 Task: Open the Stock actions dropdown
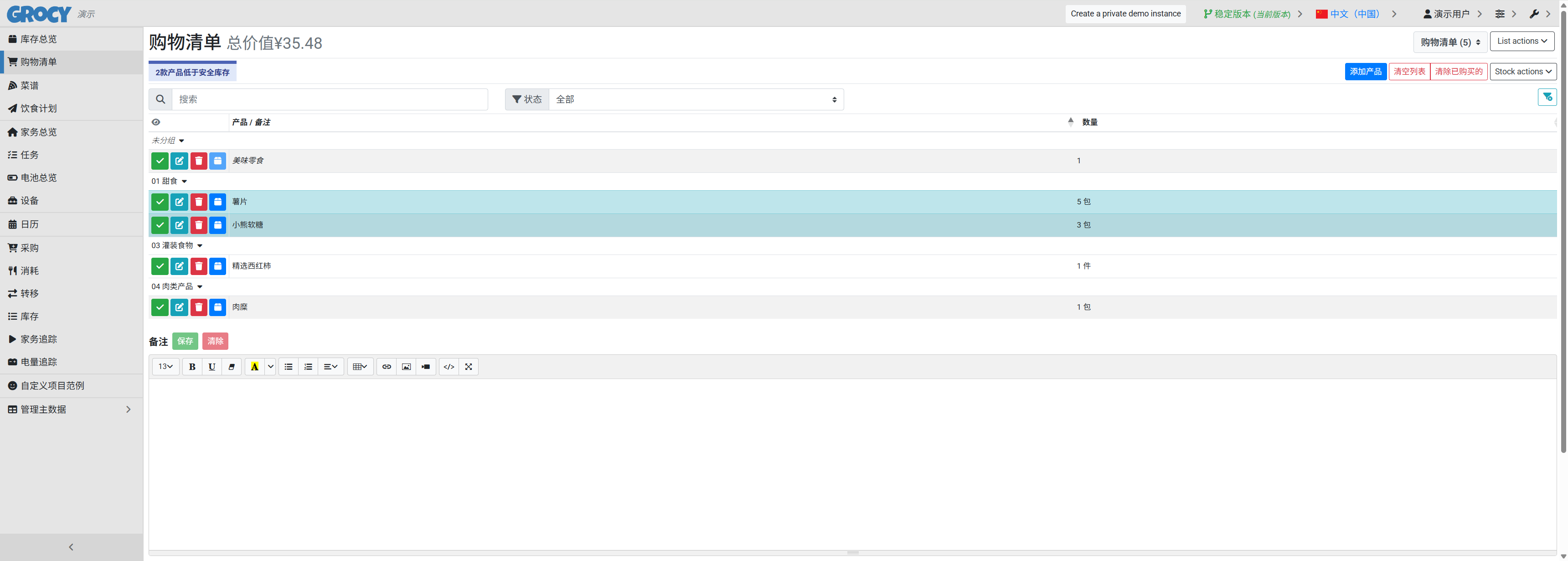point(1522,72)
